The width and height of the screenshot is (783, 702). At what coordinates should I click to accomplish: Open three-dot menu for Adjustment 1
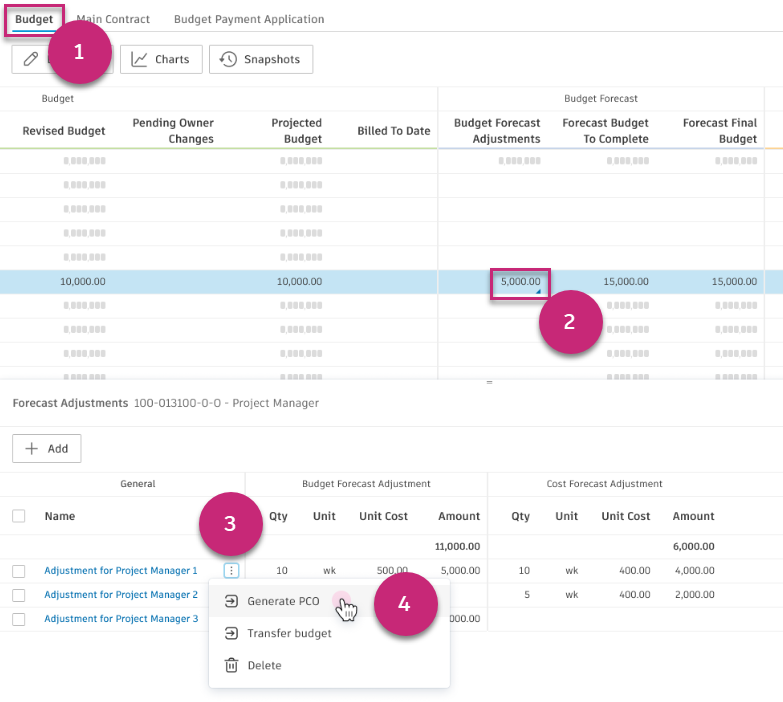coord(231,570)
